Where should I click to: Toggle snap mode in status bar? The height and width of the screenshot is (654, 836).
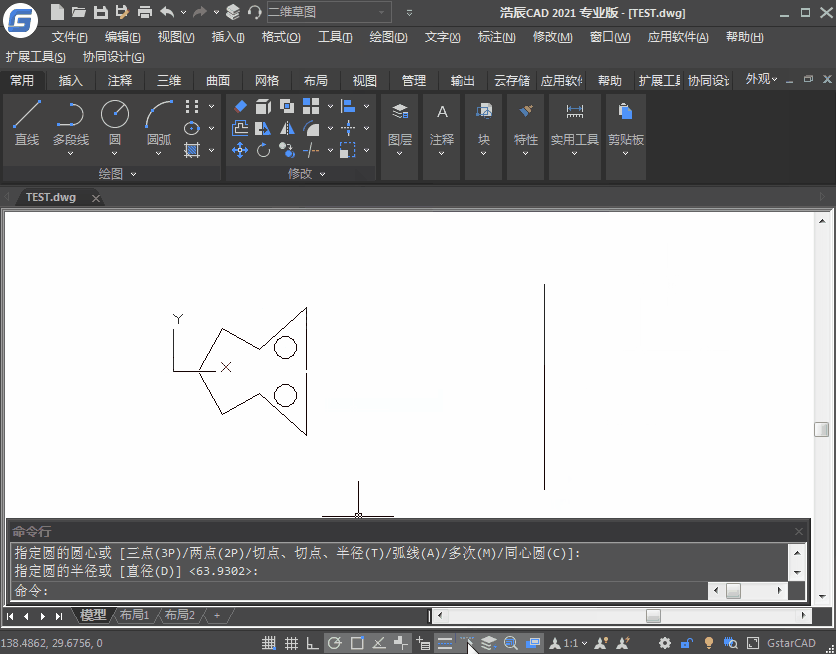269,643
